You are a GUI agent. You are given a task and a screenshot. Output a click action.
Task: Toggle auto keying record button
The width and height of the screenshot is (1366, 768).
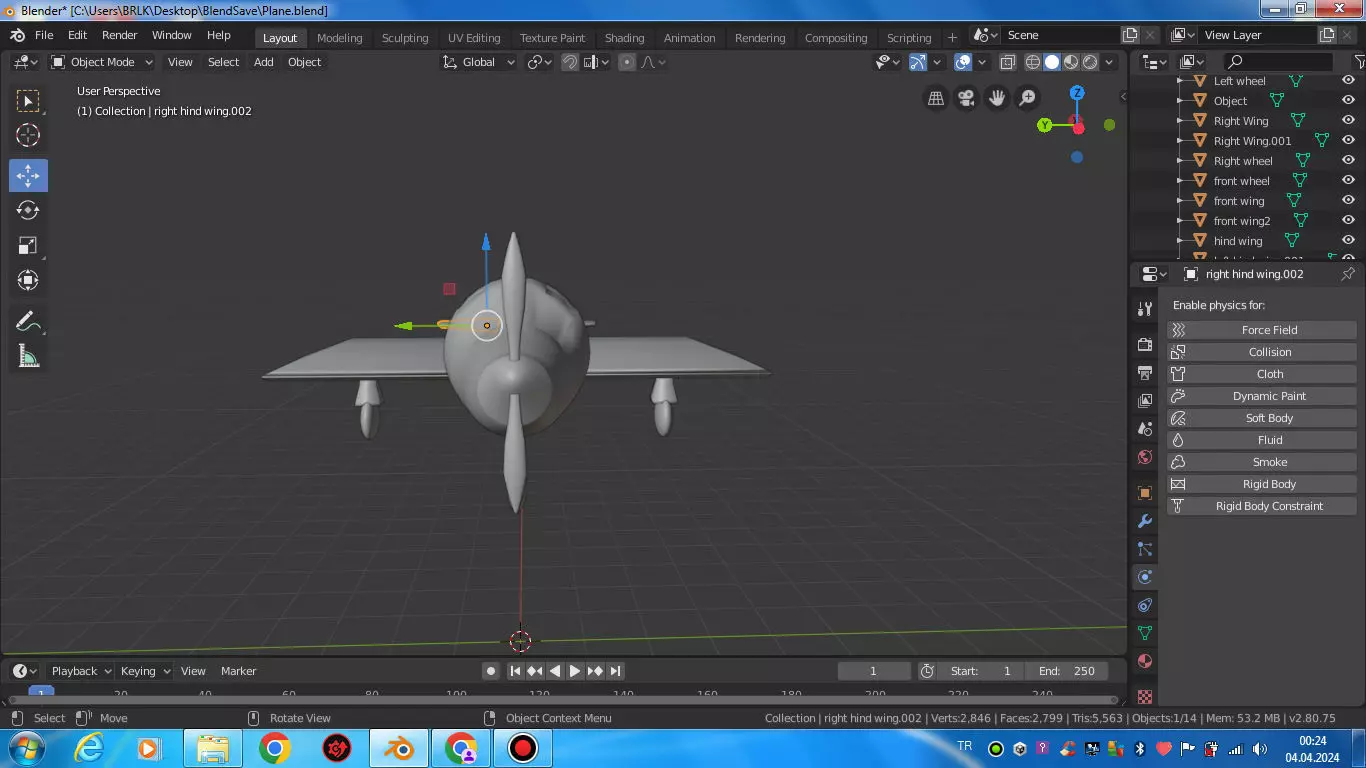coord(491,671)
